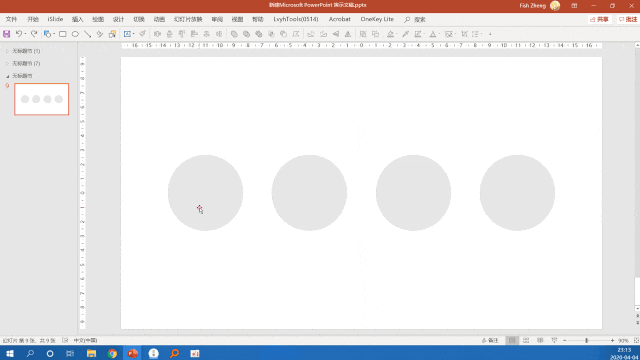
Task: Insert a text box
Action: [x=127, y=34]
